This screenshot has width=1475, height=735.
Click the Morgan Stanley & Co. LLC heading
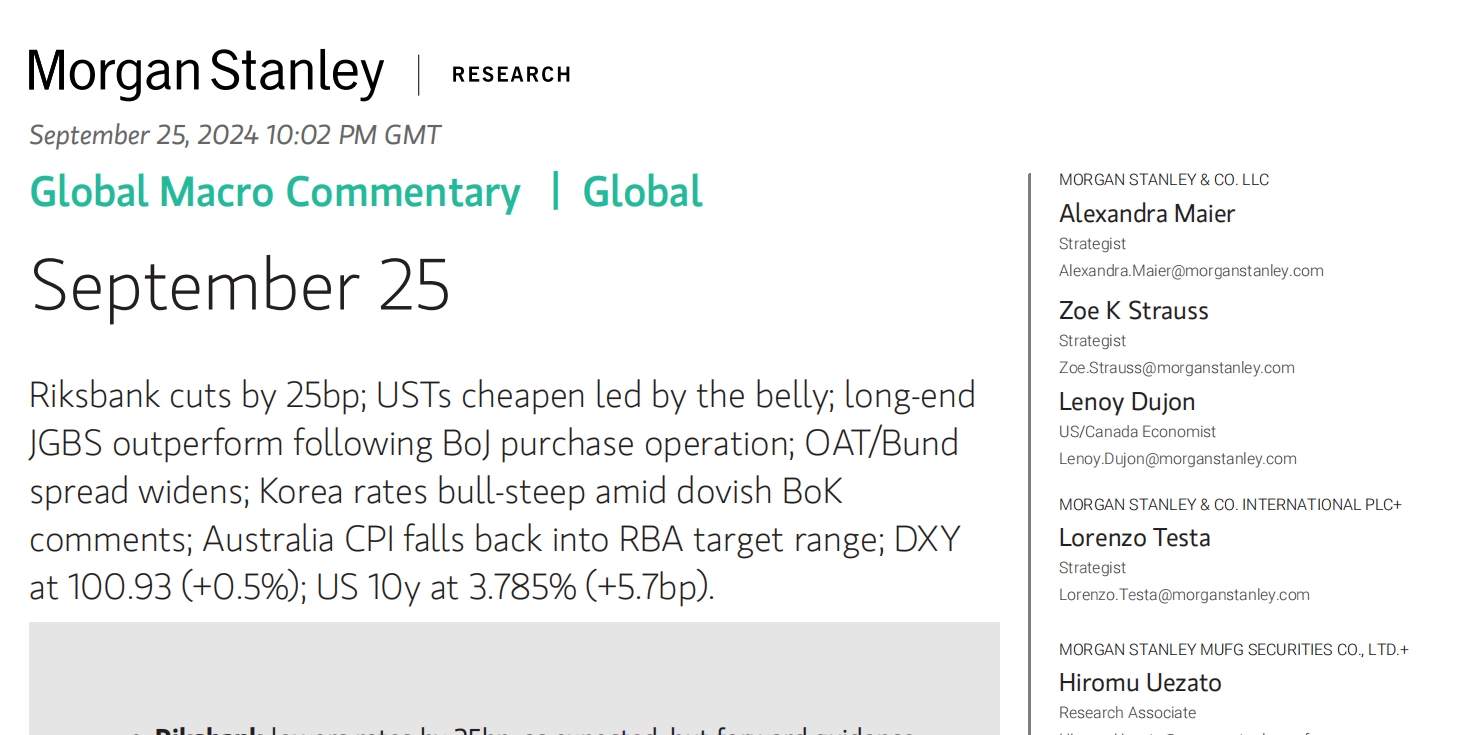pyautogui.click(x=1164, y=180)
